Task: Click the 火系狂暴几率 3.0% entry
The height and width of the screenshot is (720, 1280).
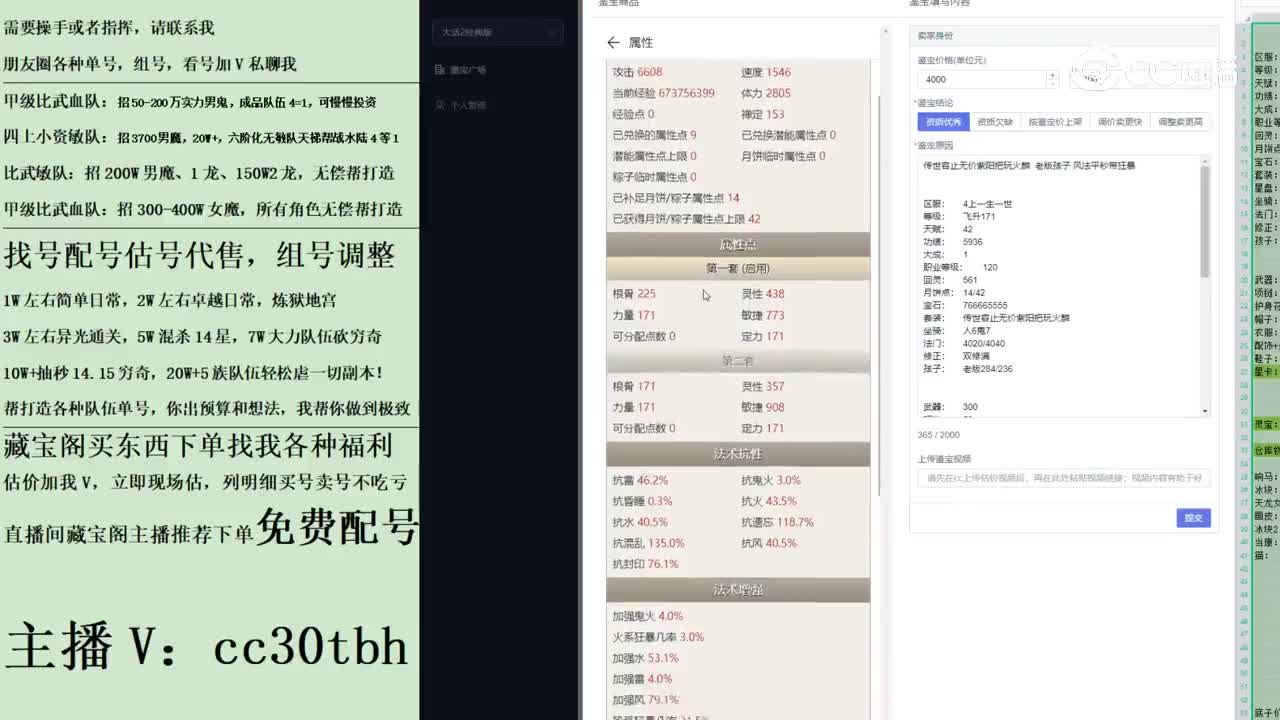Action: tap(658, 637)
